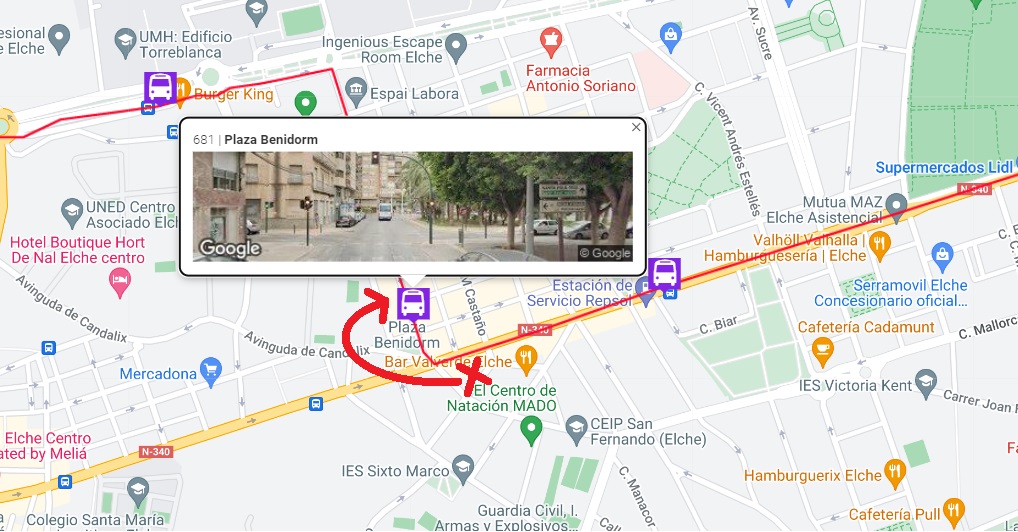This screenshot has height=532, width=1018.
Task: Click the Espai Labora museum pin
Action: pos(356,93)
